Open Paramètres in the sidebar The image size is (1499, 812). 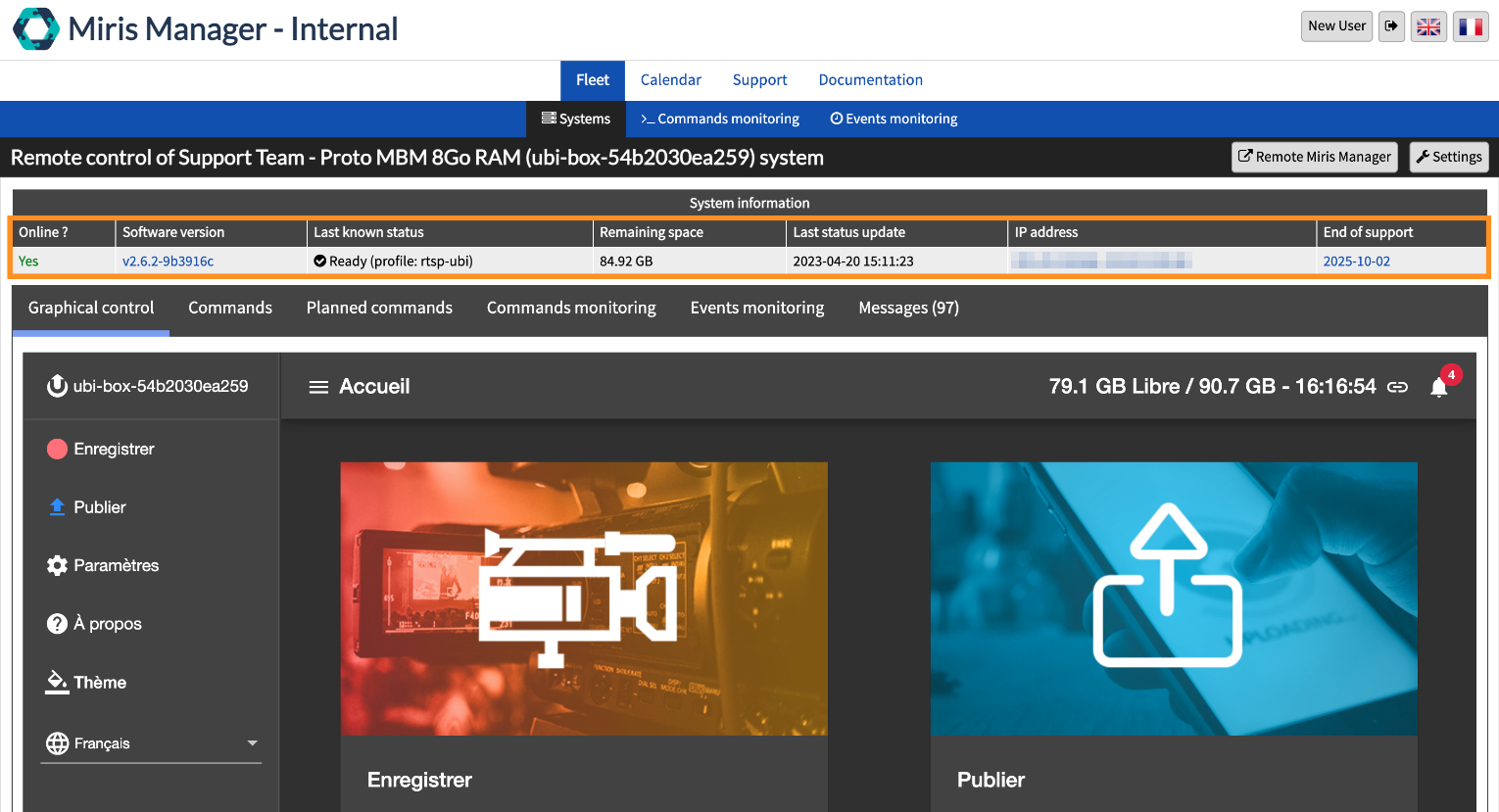117,565
